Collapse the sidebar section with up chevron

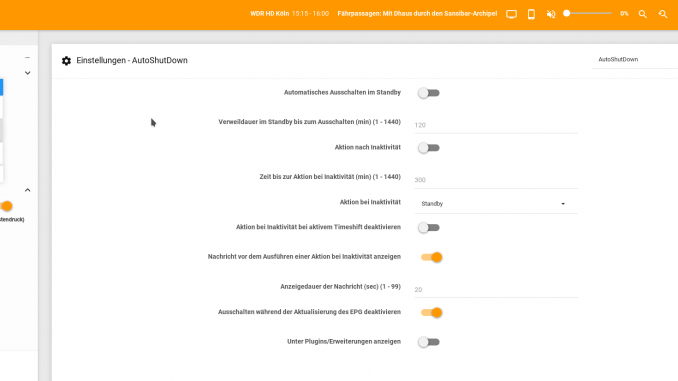(x=28, y=190)
